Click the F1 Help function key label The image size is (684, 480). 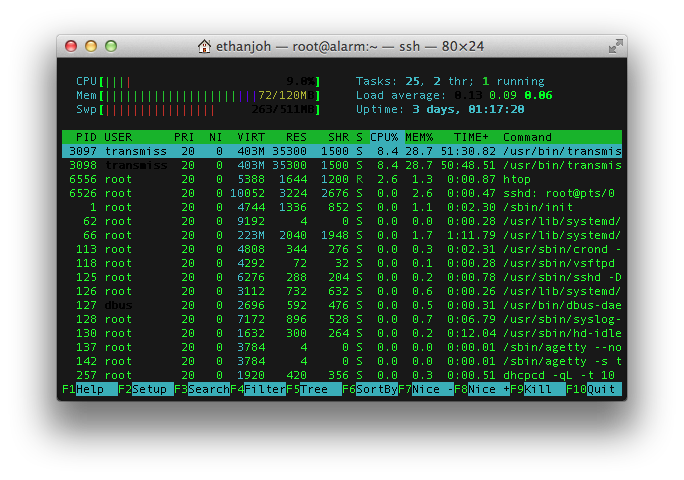coord(90,389)
